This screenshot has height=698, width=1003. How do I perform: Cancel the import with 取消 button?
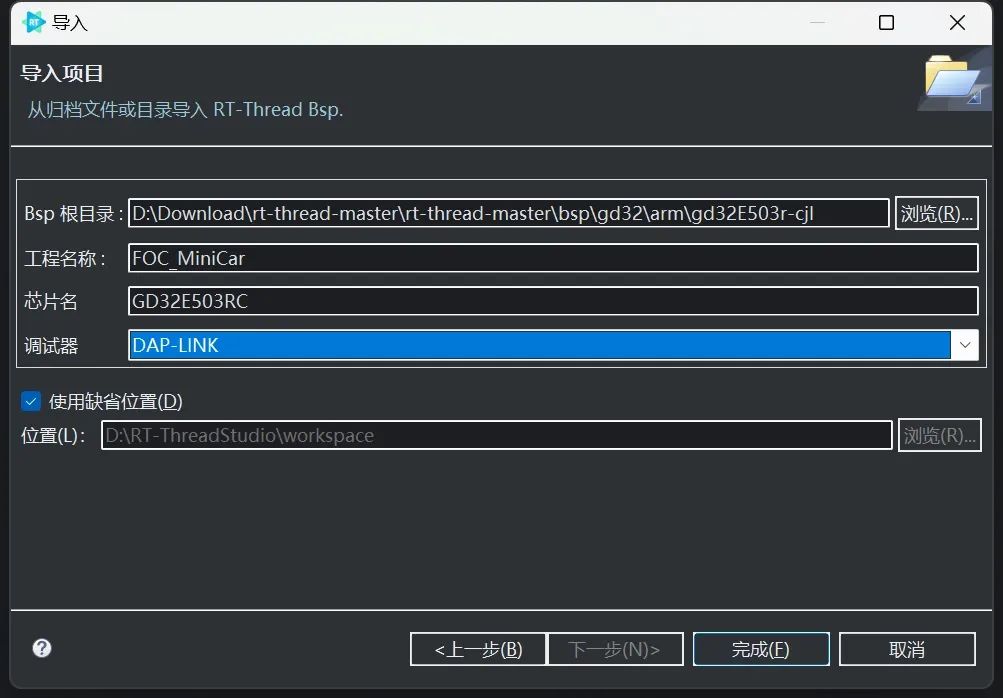[907, 649]
